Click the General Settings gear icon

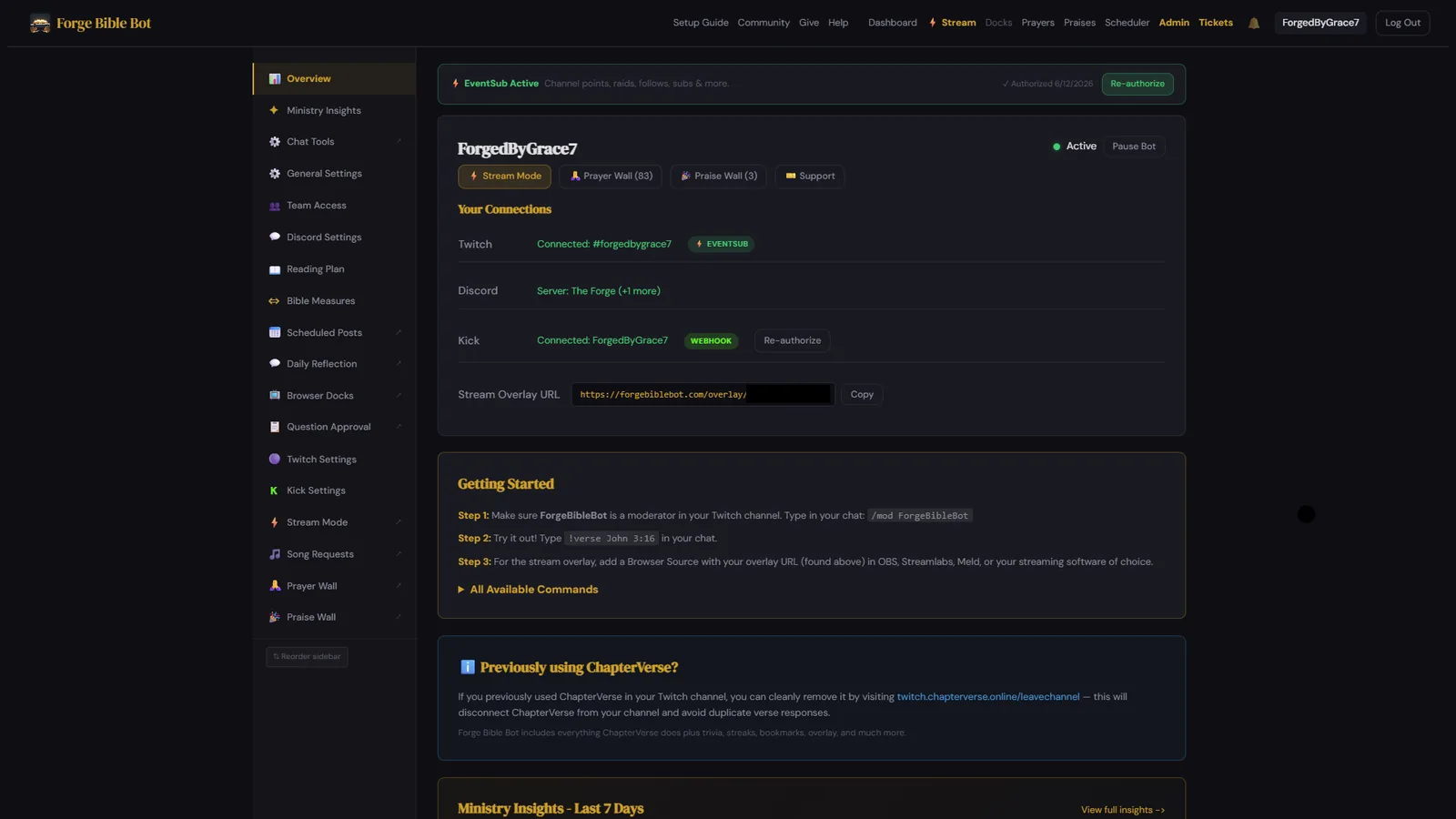pos(275,174)
